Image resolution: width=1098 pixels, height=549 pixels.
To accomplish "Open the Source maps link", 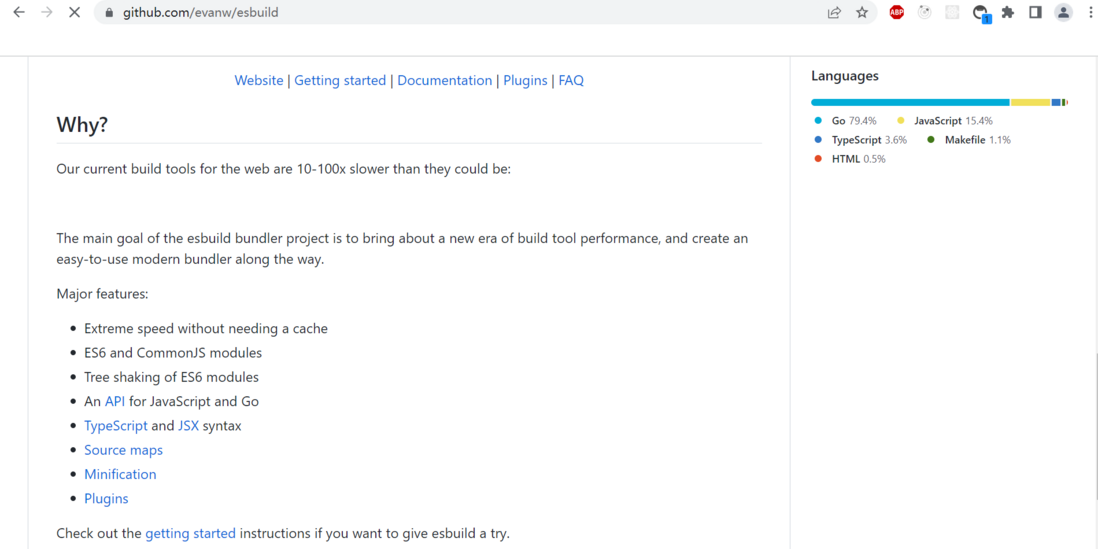I will [123, 450].
